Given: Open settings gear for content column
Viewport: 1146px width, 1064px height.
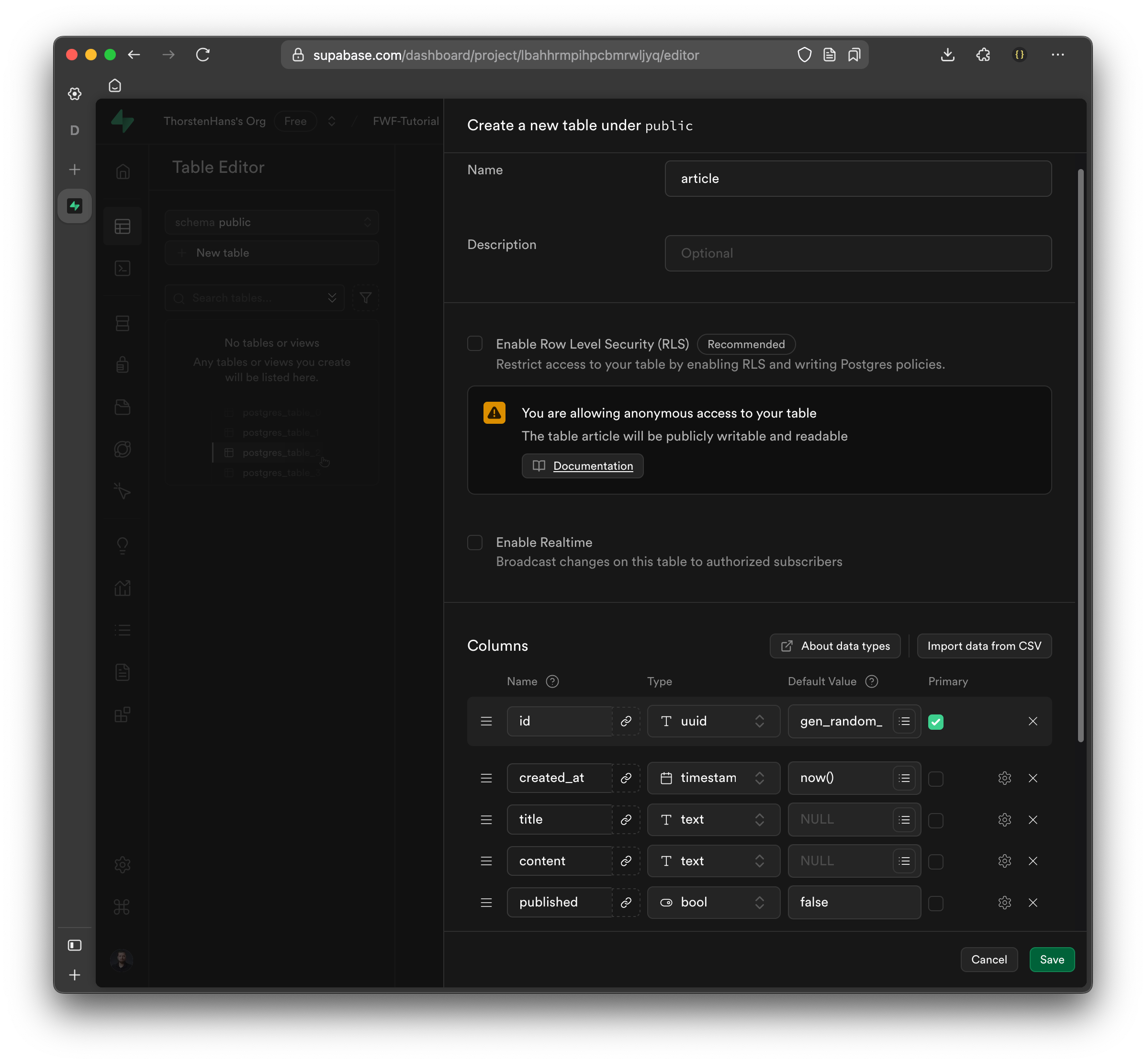Looking at the screenshot, I should (x=1004, y=861).
